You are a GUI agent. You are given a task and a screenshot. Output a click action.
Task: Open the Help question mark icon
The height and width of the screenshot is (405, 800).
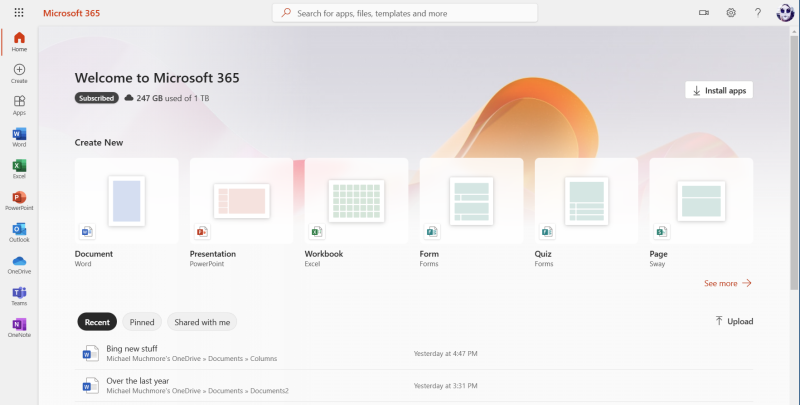tap(757, 13)
